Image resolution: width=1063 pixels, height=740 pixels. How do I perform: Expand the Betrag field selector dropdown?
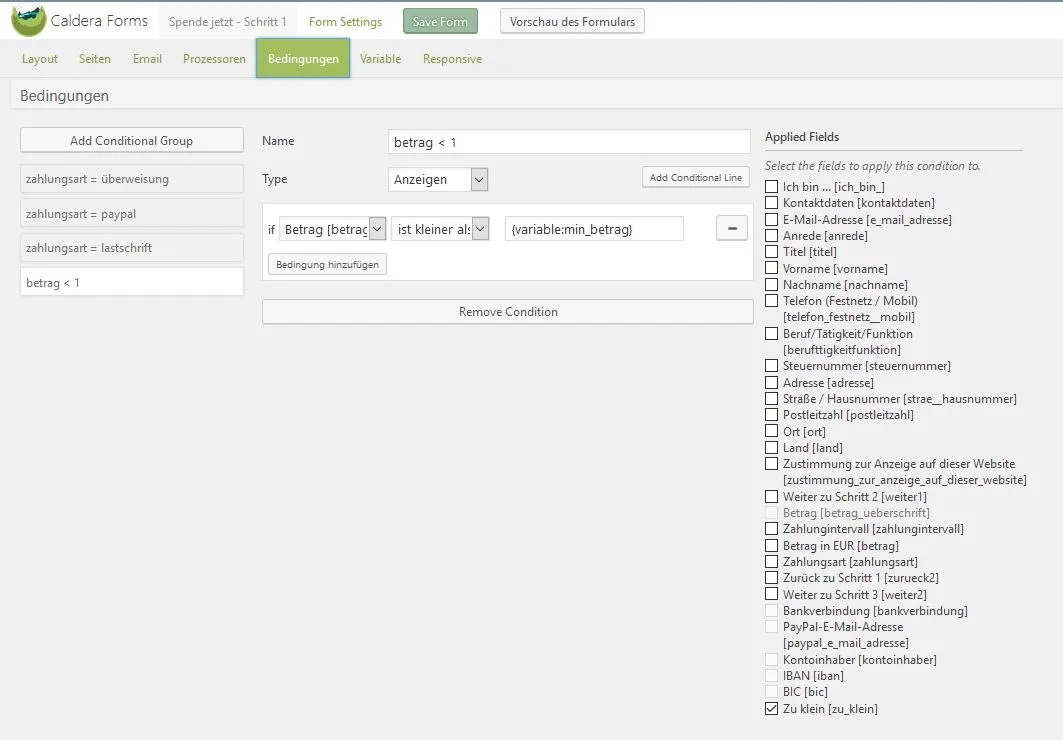[x=333, y=229]
